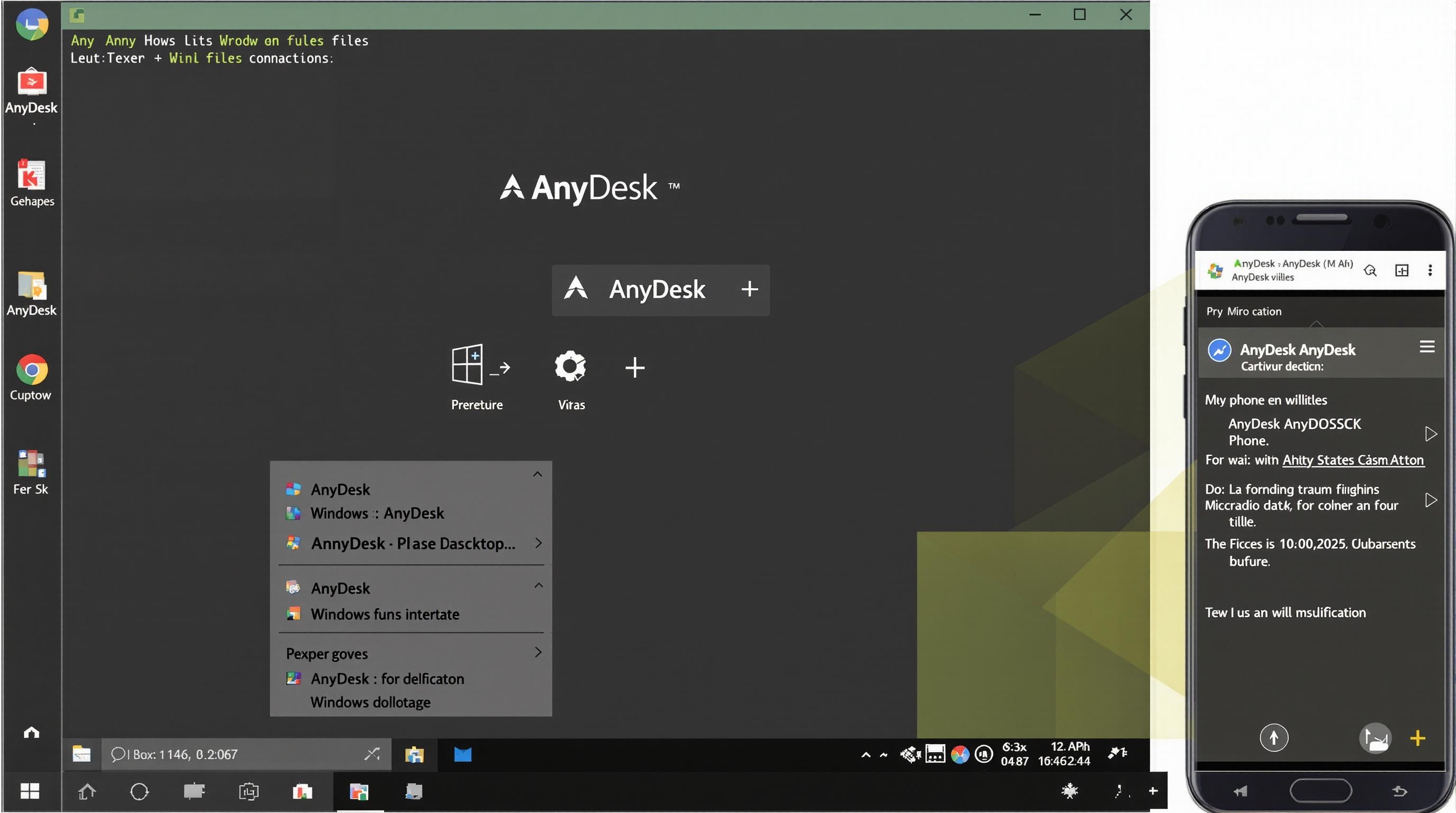Click the circle search icon in bottom taskbar
Viewport: 1456px width, 813px height.
[139, 791]
